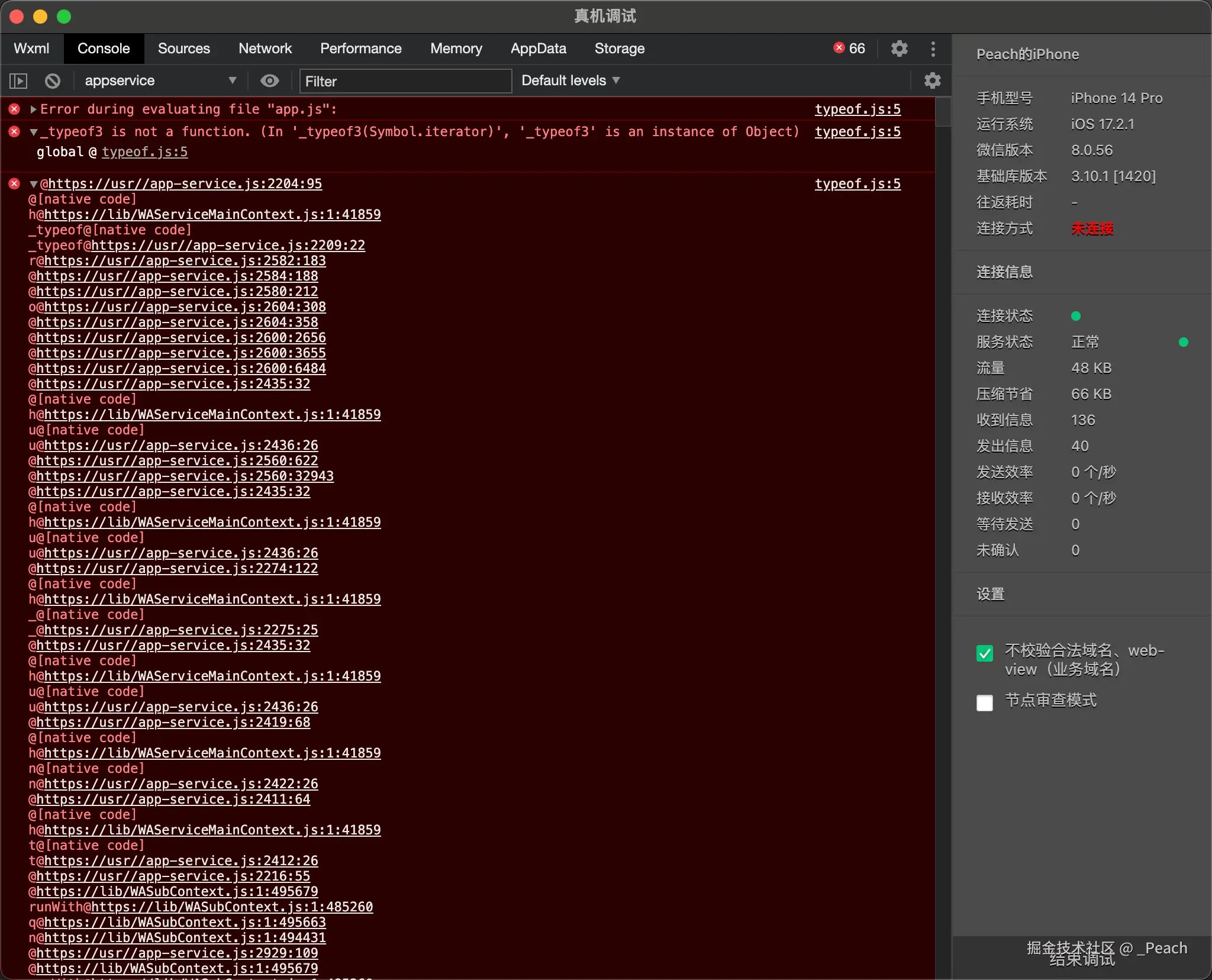Enable the 节点审查模式 checkbox
This screenshot has width=1212, height=980.
point(985,703)
